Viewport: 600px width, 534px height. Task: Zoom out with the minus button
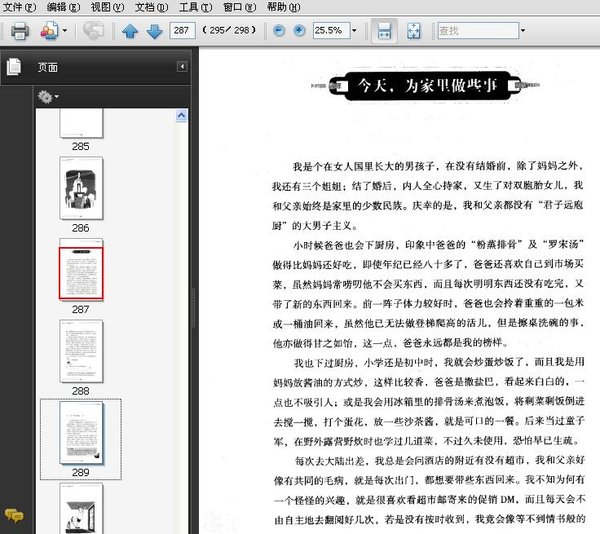tap(279, 31)
